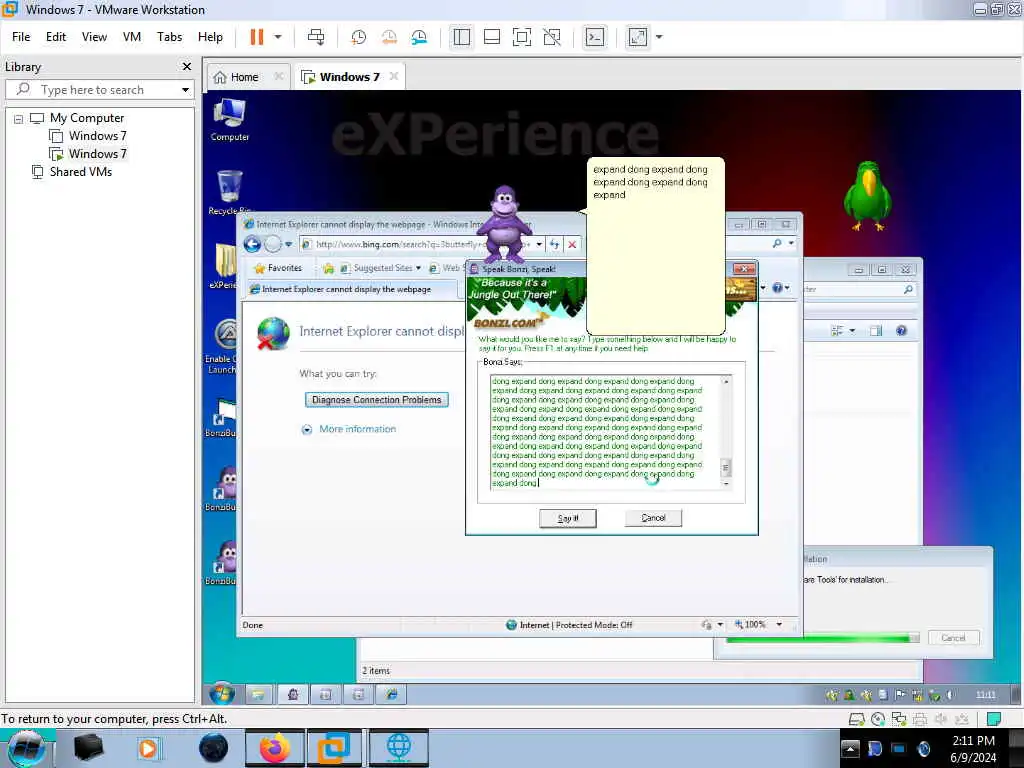Revert the VM to its previous snapshot
Screen dimensions: 1024x768
pyautogui.click(x=389, y=37)
